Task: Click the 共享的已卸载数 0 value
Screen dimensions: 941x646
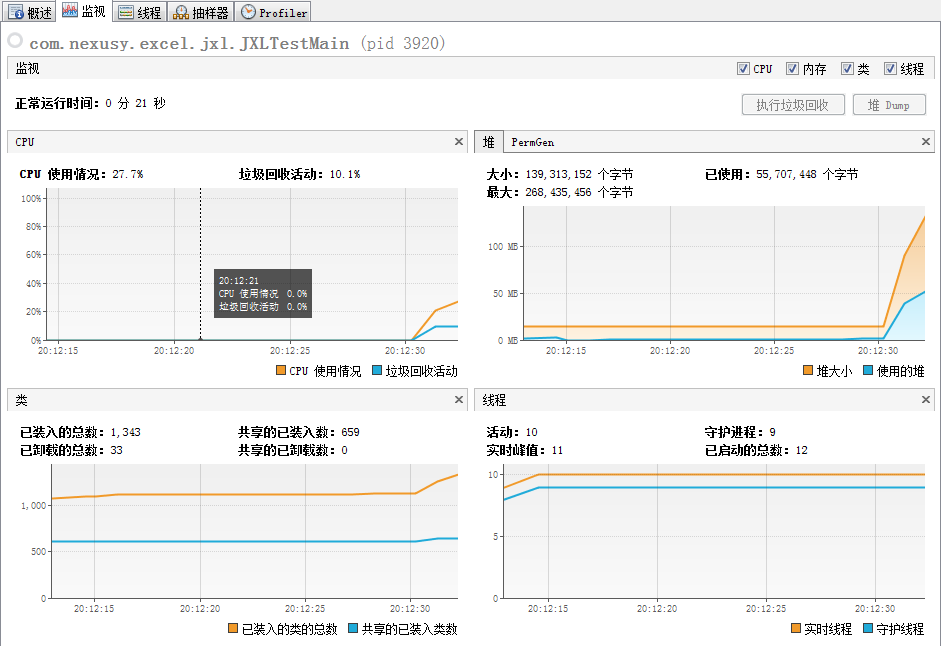Action: click(344, 450)
